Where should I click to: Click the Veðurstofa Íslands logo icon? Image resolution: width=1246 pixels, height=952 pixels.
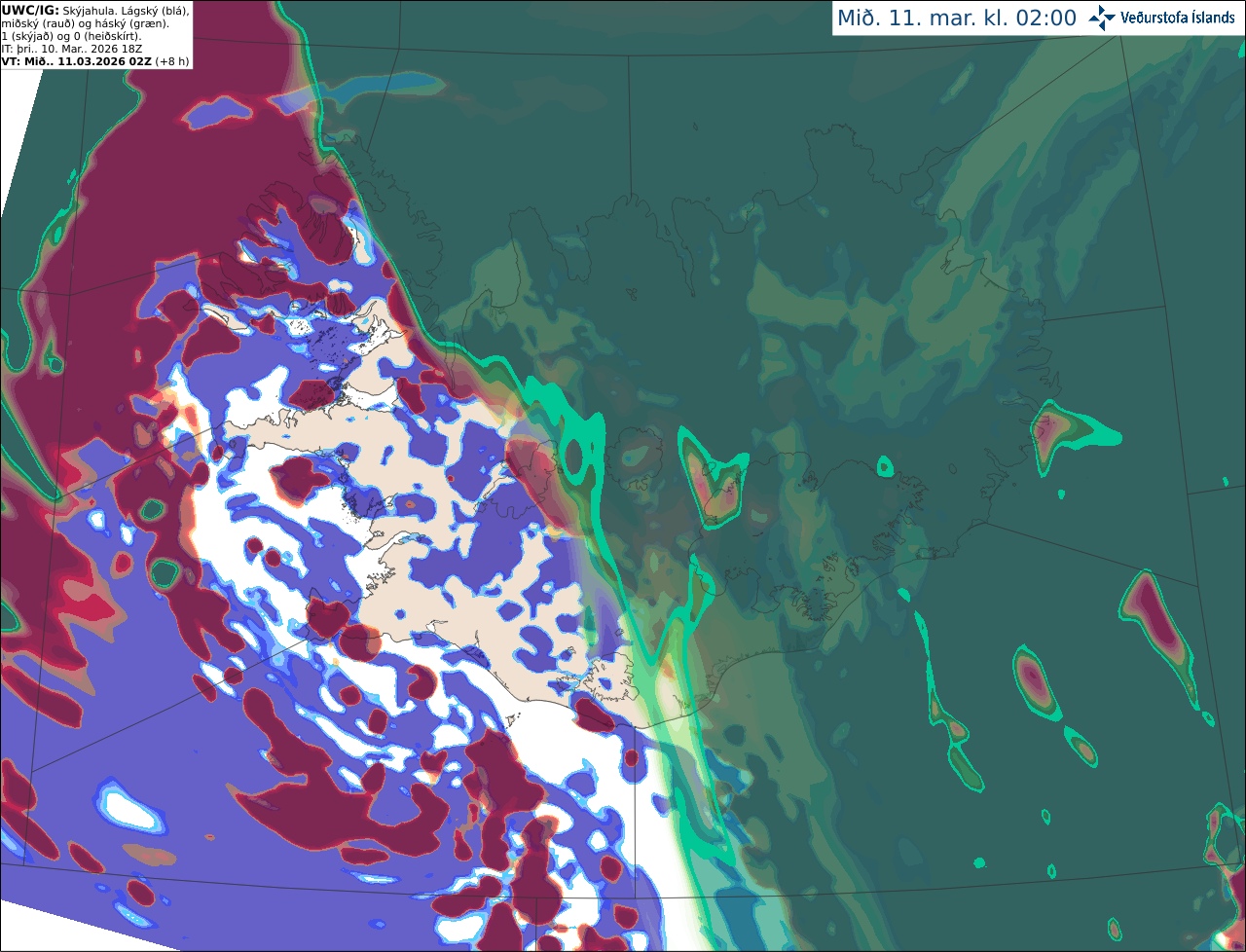pyautogui.click(x=1102, y=18)
